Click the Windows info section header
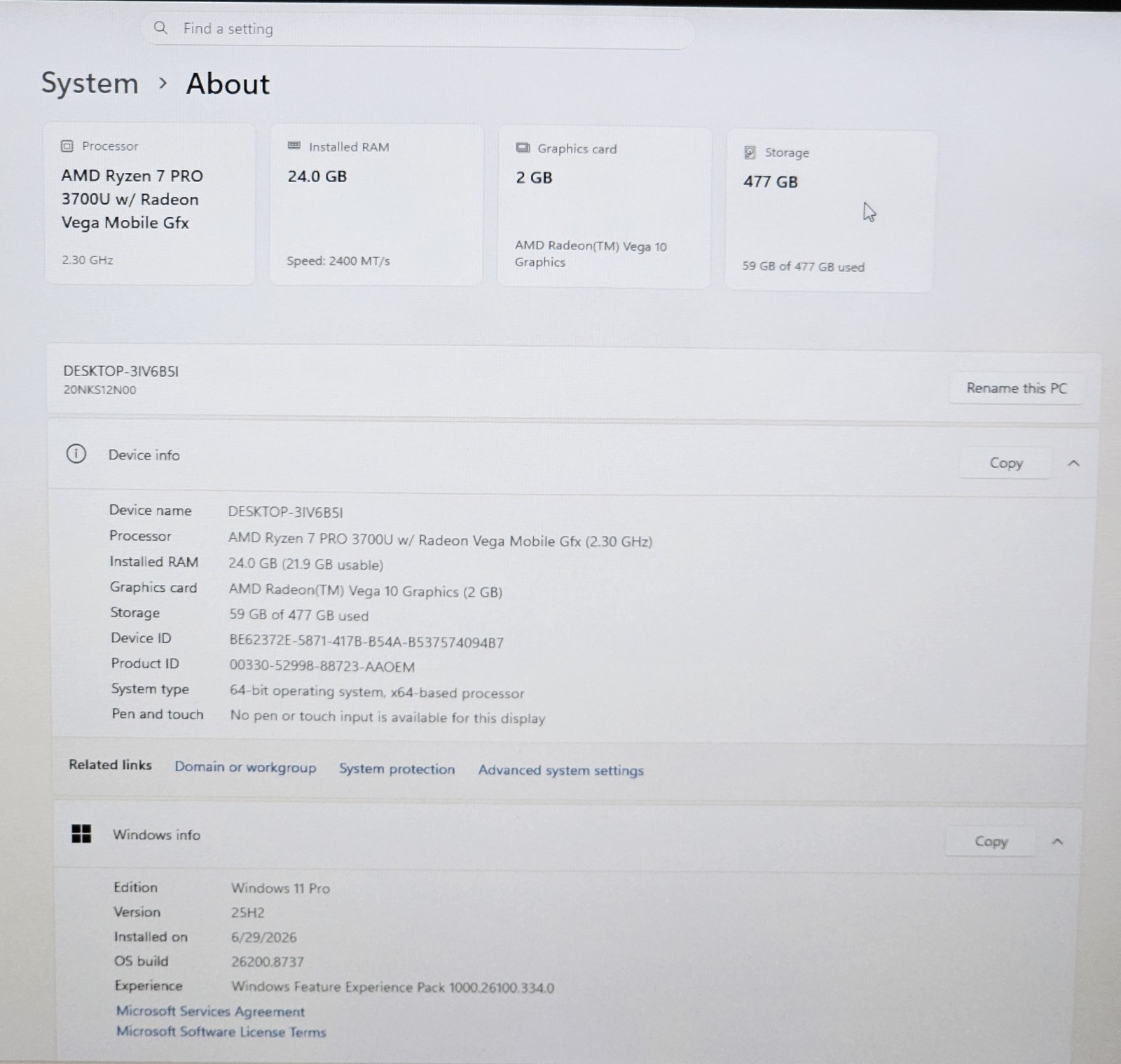 (569, 838)
